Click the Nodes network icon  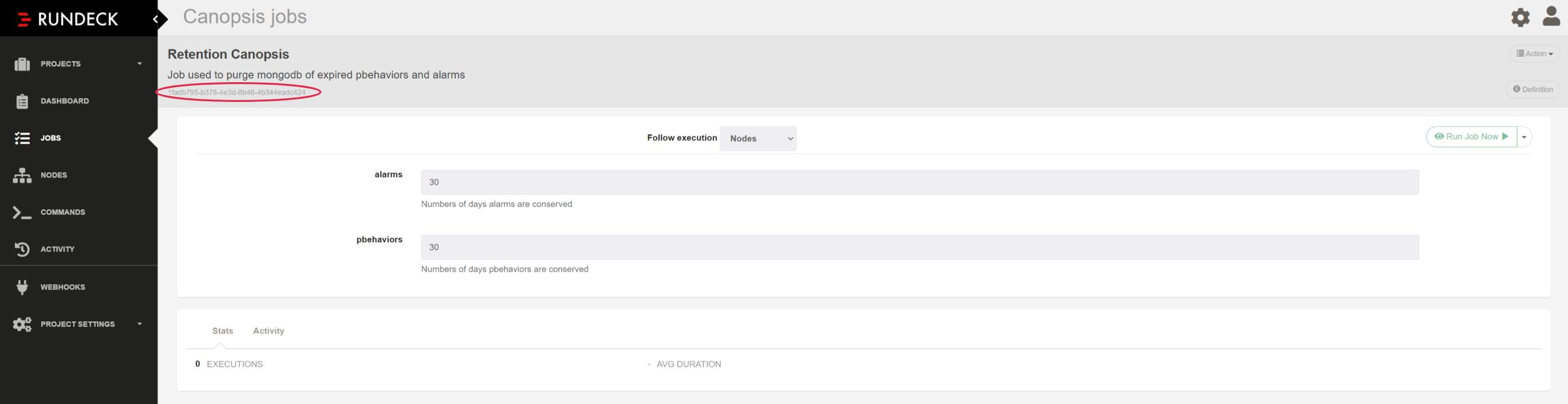(x=22, y=175)
